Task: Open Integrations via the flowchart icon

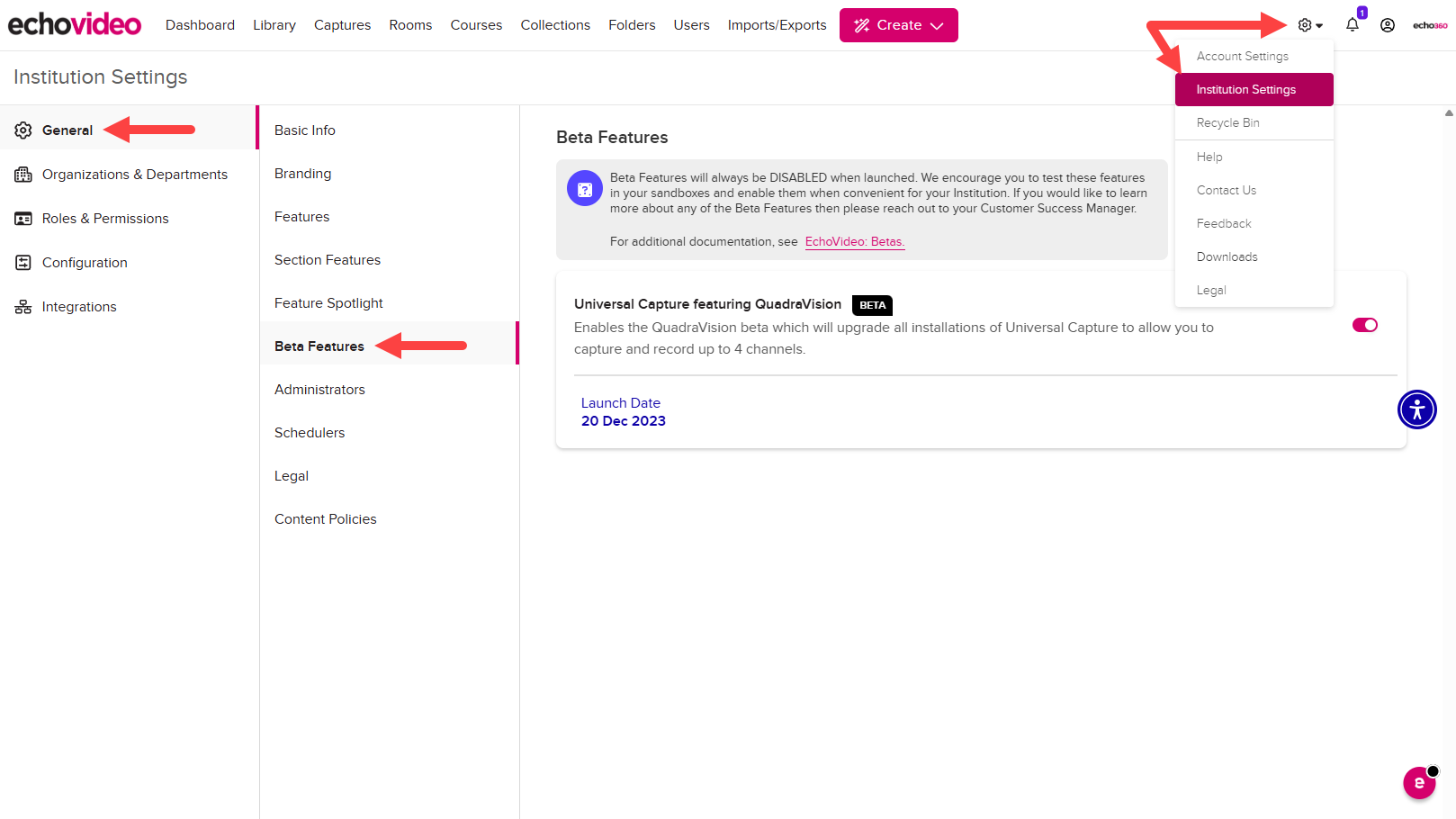Action: 23,306
